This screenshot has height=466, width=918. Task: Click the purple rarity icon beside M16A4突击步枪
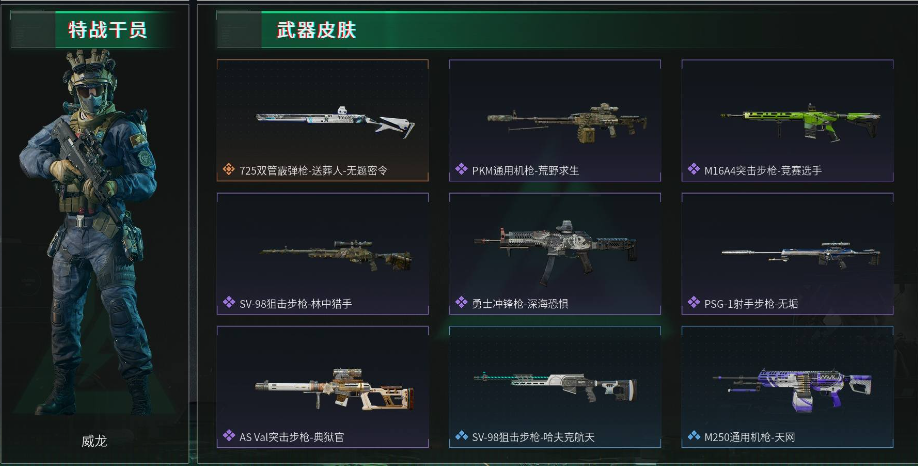(x=694, y=169)
